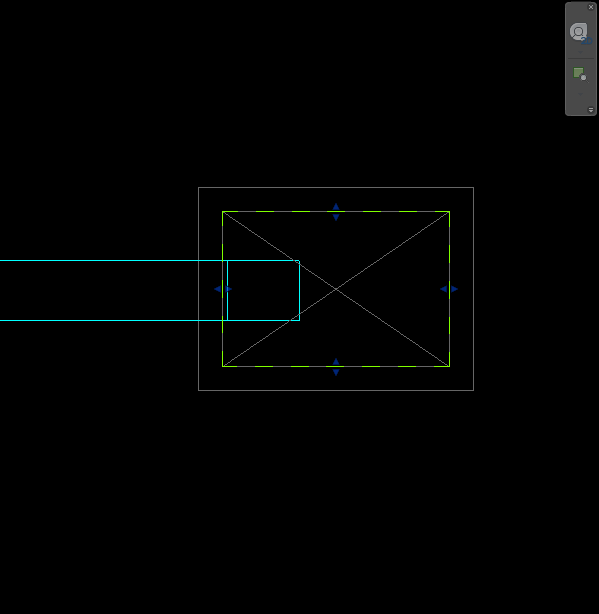The height and width of the screenshot is (614, 599).
Task: Click the right-pointing handle inside left edge
Action: [229, 289]
